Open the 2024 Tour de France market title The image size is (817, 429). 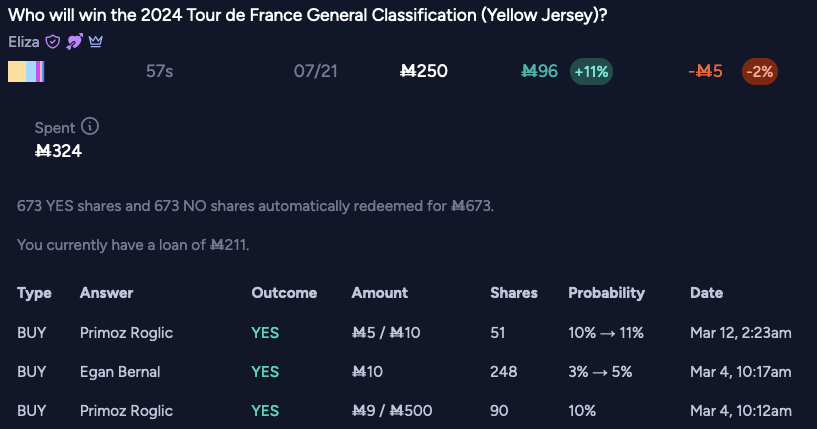pos(308,15)
